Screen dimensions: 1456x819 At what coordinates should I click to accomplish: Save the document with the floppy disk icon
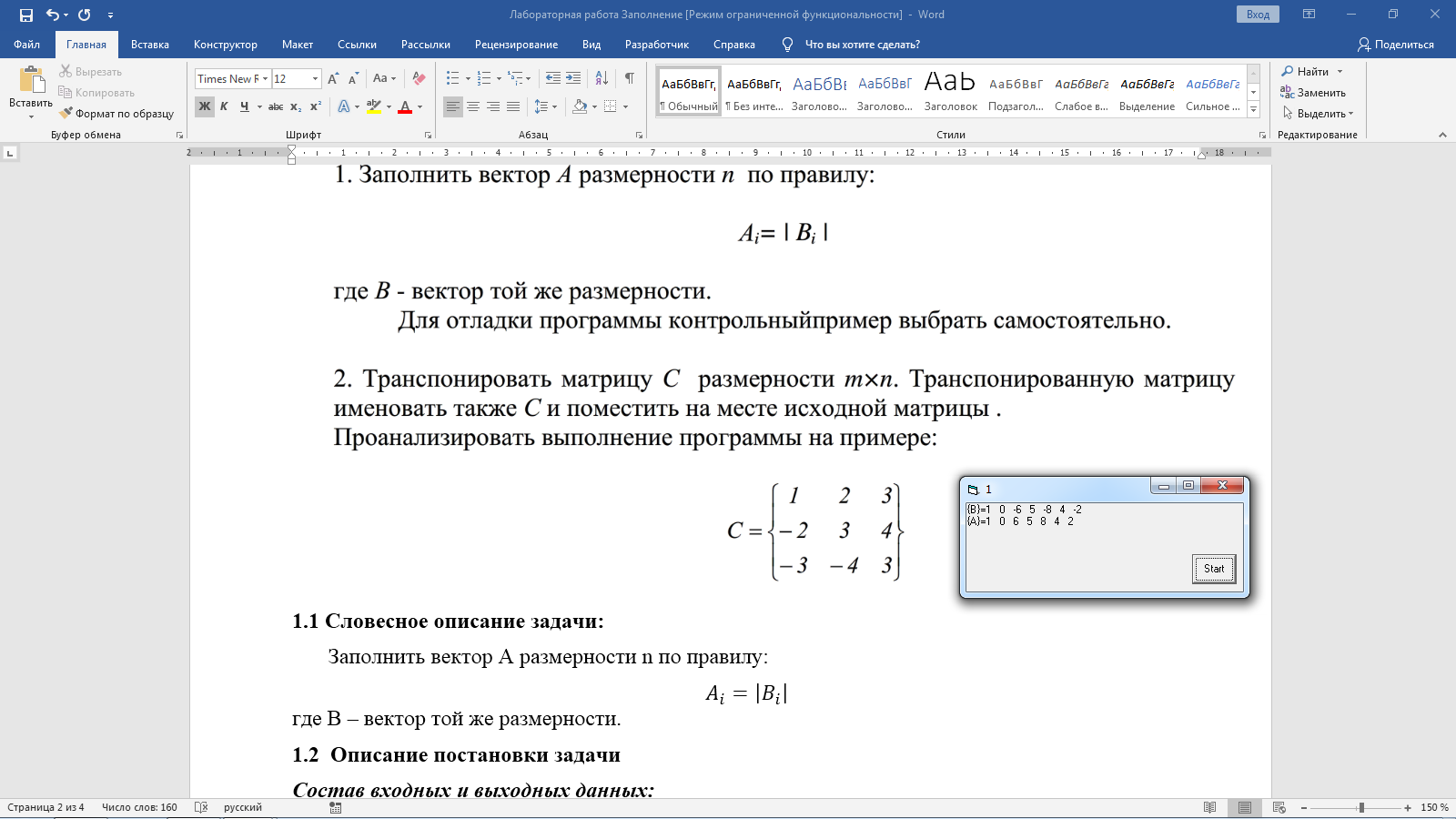point(25,15)
